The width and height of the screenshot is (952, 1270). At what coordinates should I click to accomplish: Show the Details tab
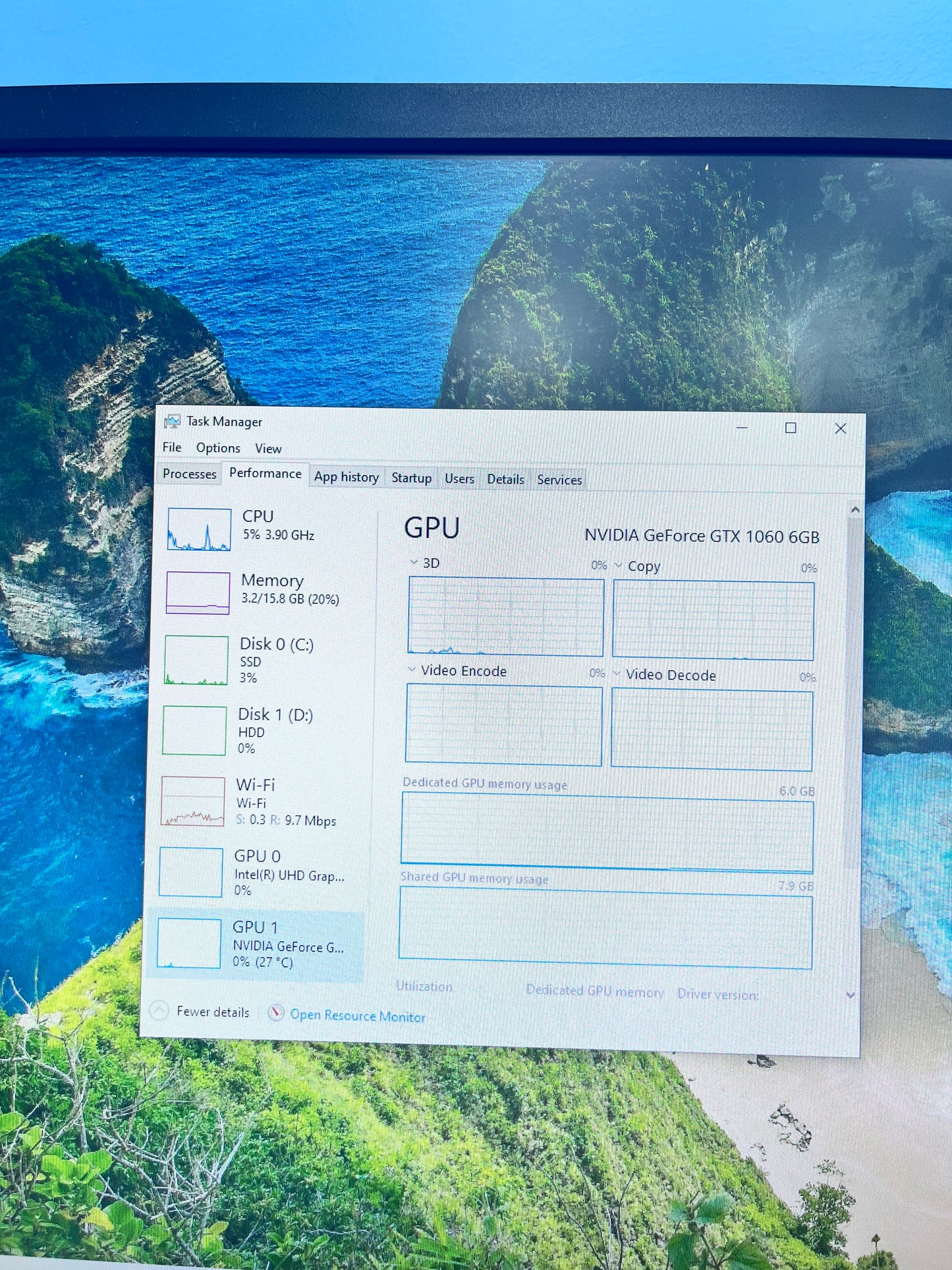505,480
